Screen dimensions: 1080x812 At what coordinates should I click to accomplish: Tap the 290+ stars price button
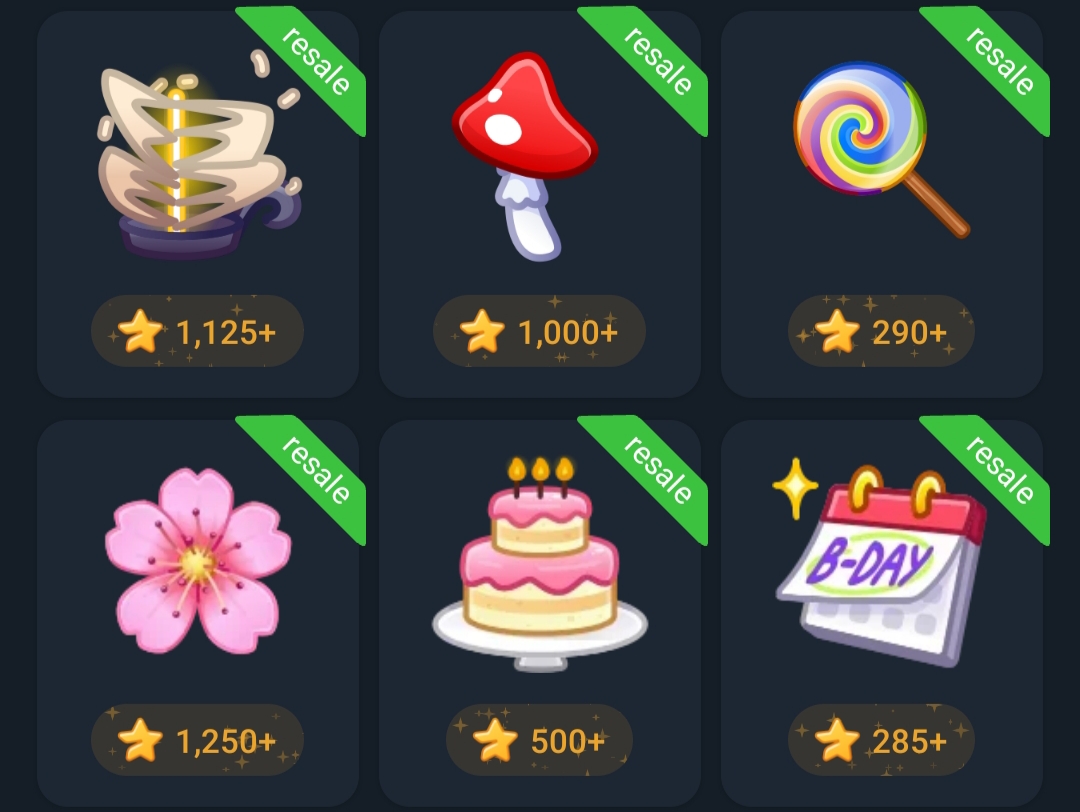click(x=881, y=331)
